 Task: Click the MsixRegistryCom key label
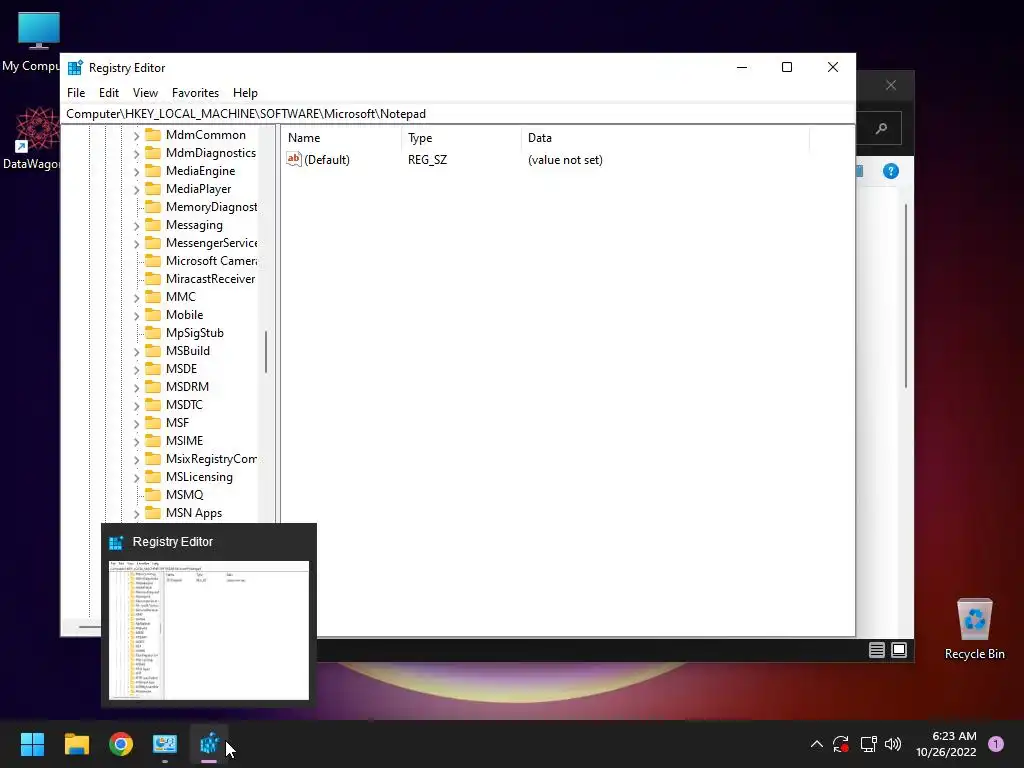coord(211,458)
